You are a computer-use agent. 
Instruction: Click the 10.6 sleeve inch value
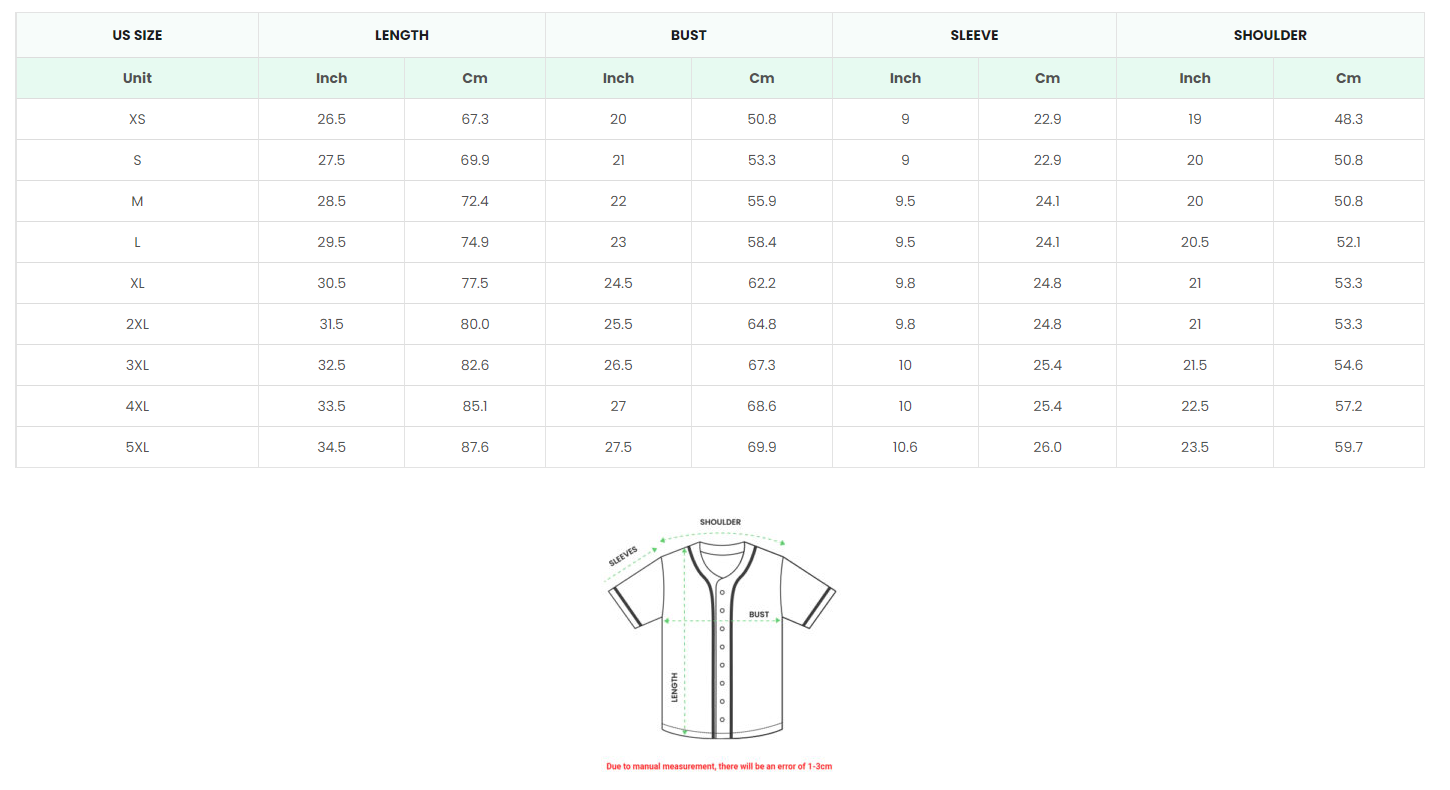[x=905, y=447]
